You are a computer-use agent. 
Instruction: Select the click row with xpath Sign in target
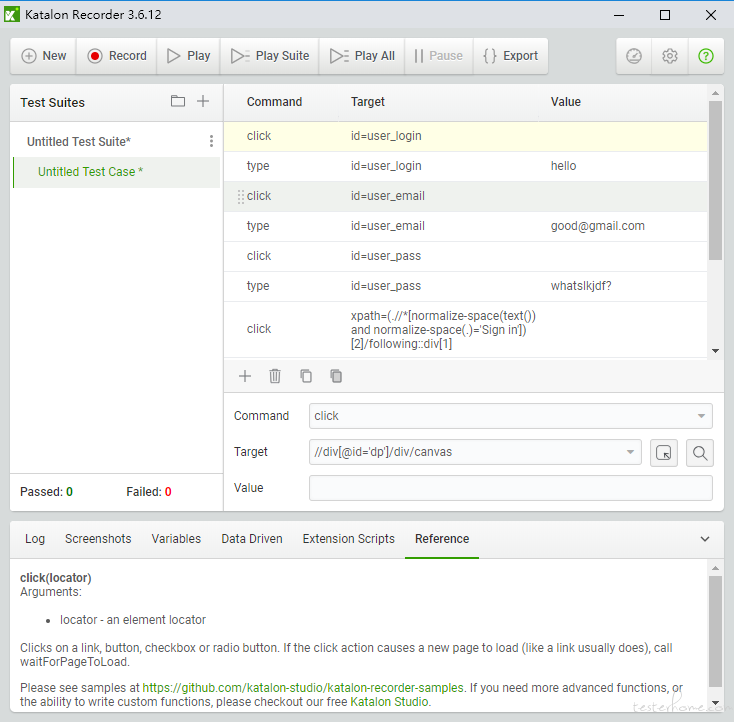(x=466, y=330)
